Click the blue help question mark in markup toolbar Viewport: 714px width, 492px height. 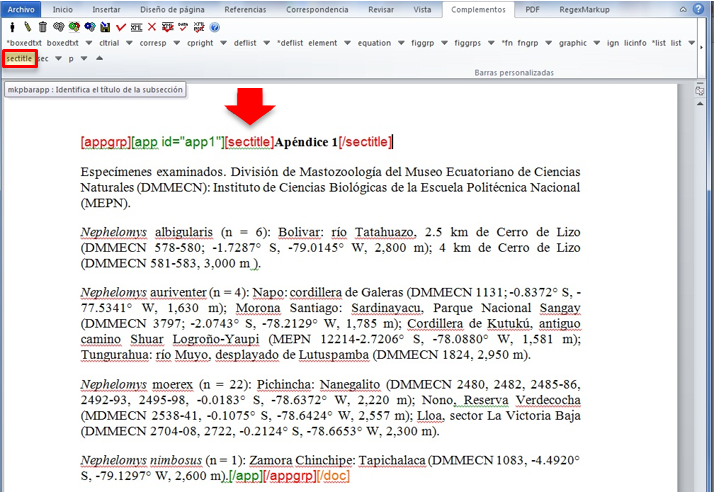[x=214, y=26]
